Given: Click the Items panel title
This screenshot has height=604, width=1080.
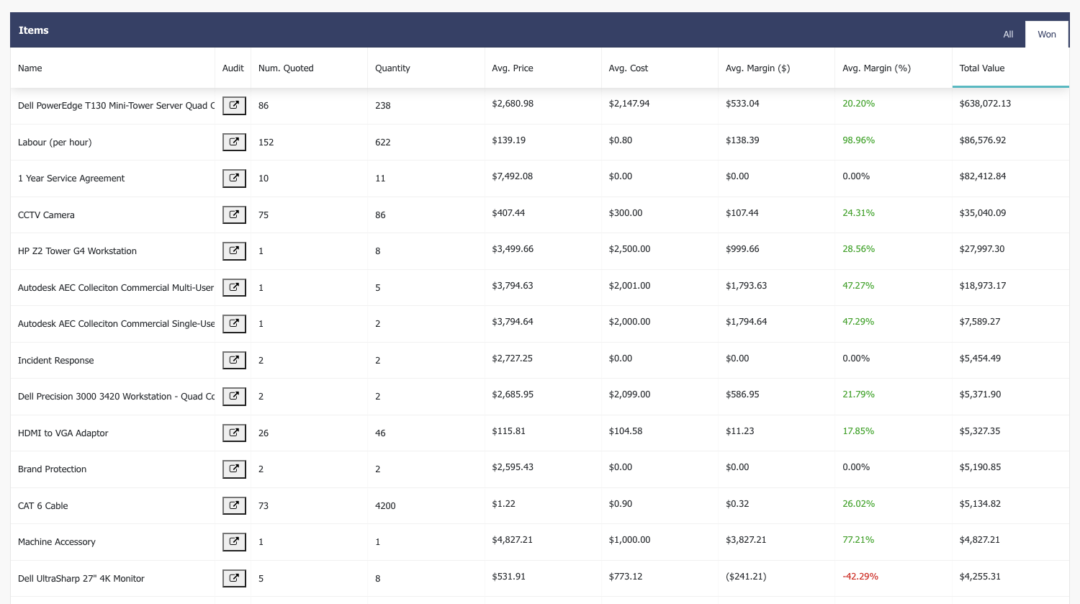Looking at the screenshot, I should pos(33,30).
